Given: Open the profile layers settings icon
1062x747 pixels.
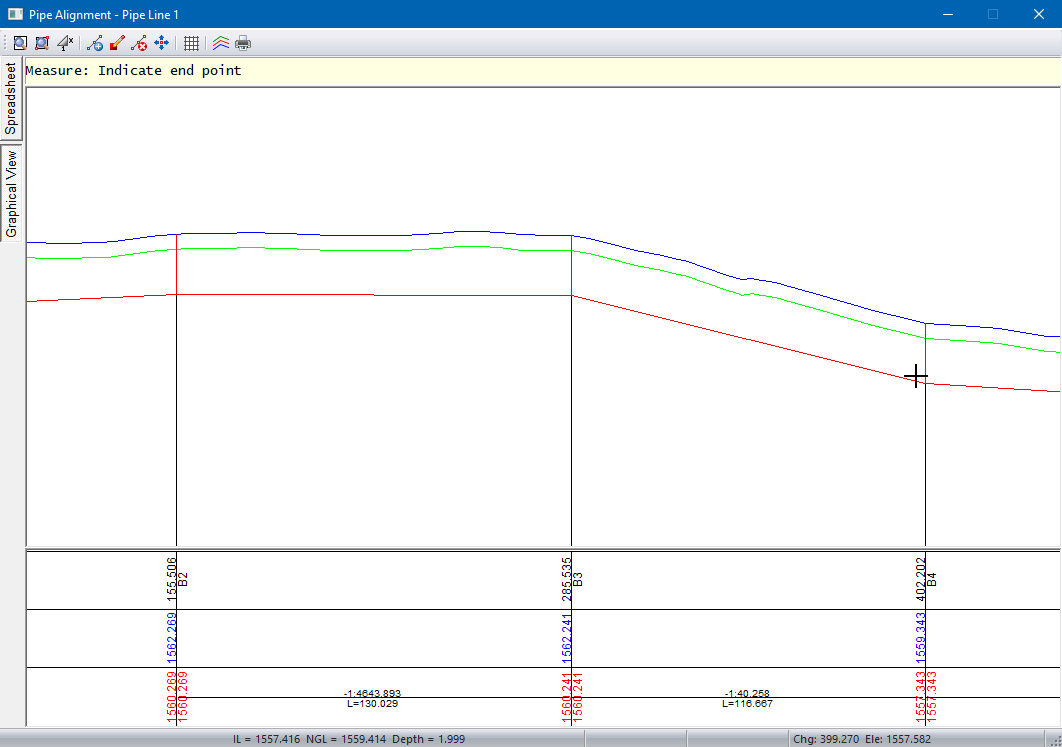Looking at the screenshot, I should click(x=221, y=43).
